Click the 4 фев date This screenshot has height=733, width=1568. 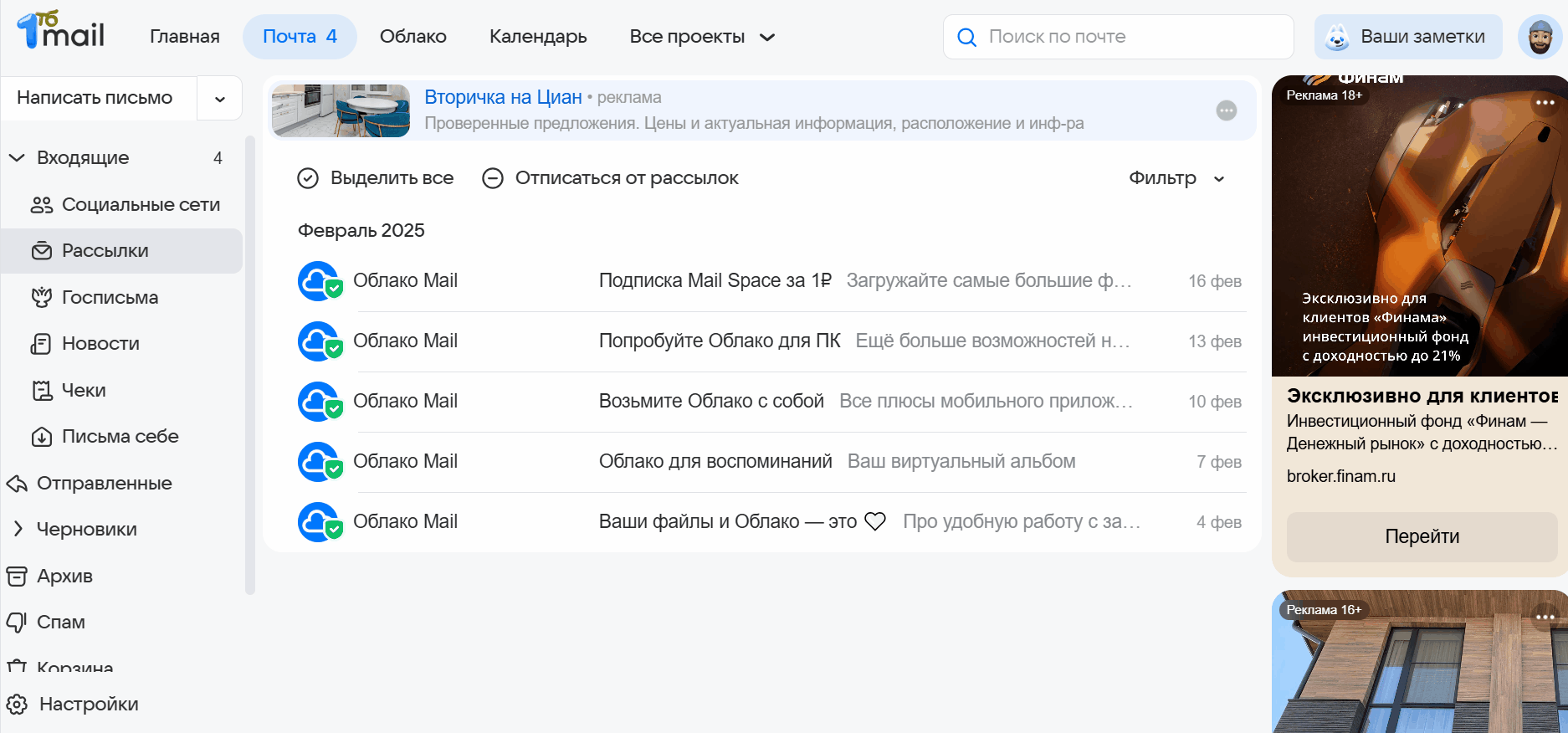(x=1219, y=522)
